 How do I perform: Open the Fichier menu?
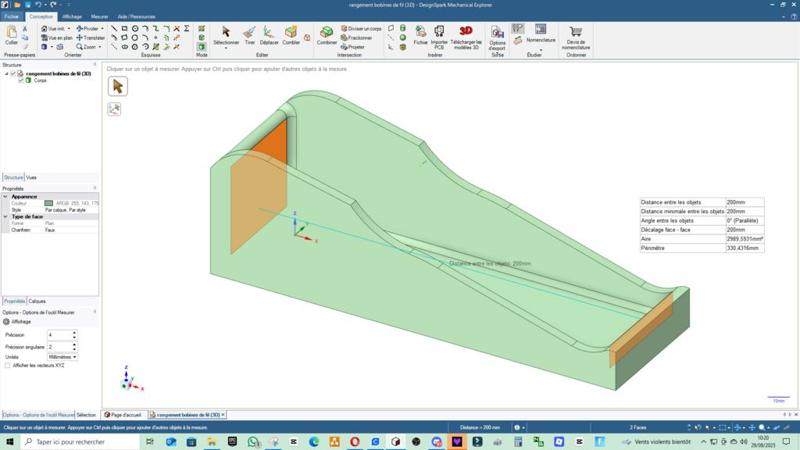[x=11, y=16]
